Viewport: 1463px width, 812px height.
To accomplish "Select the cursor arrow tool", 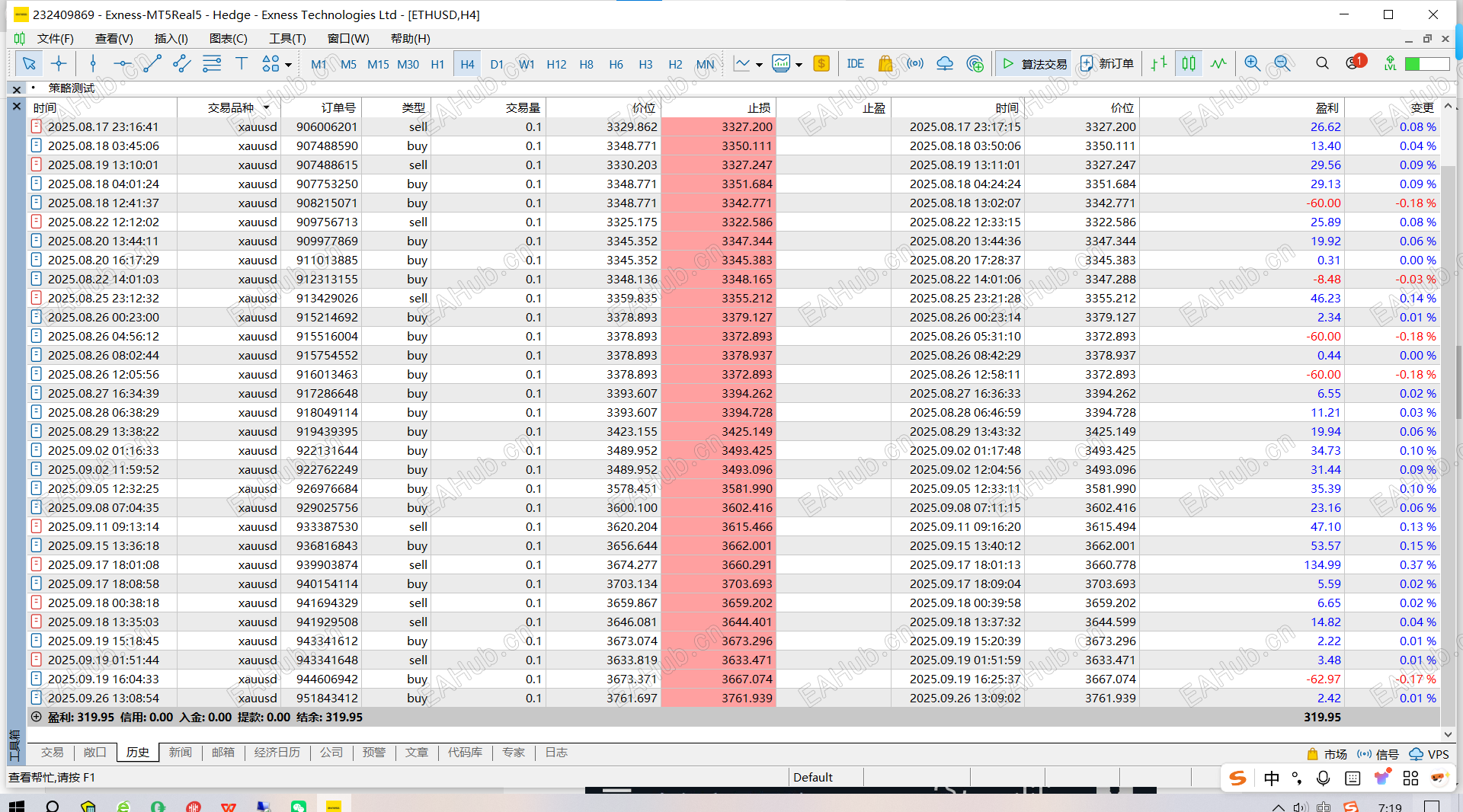I will [29, 64].
